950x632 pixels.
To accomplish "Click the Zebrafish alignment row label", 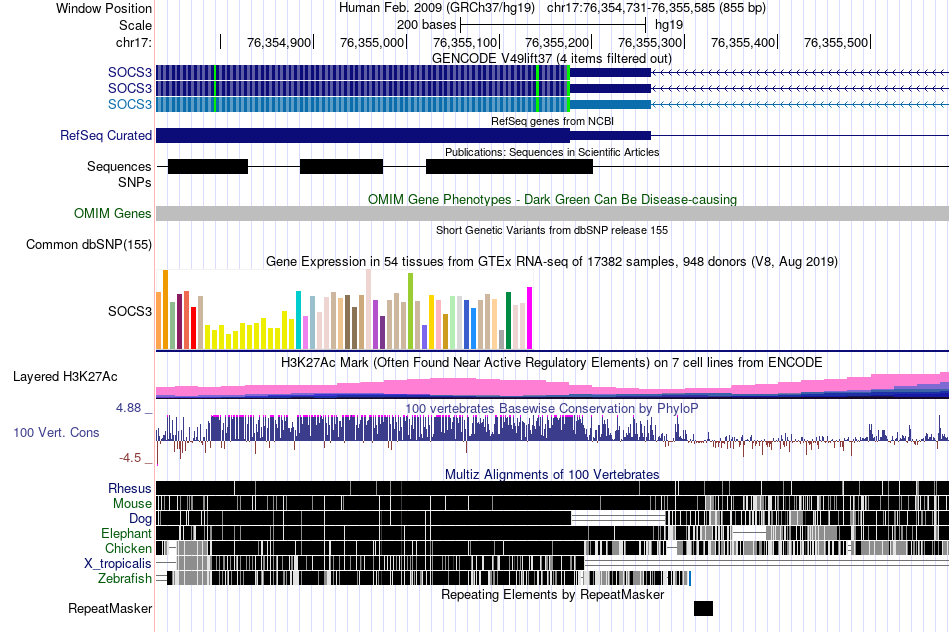I will coord(125,579).
